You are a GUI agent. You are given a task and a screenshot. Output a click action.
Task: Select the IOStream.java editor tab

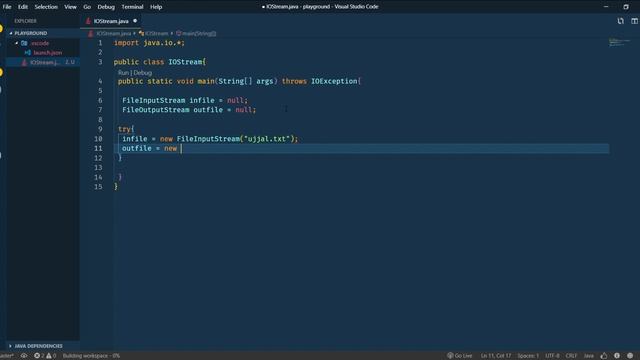coord(111,21)
